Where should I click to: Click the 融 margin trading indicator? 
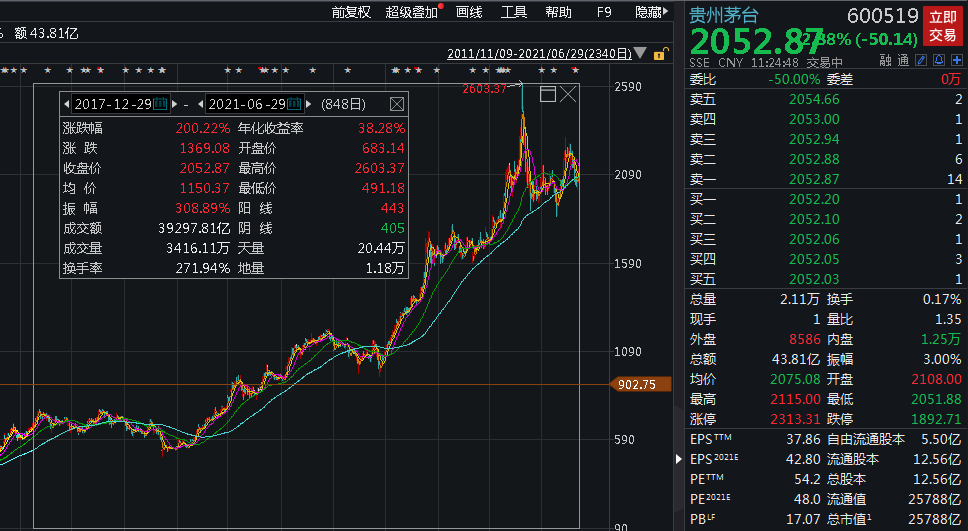(886, 61)
